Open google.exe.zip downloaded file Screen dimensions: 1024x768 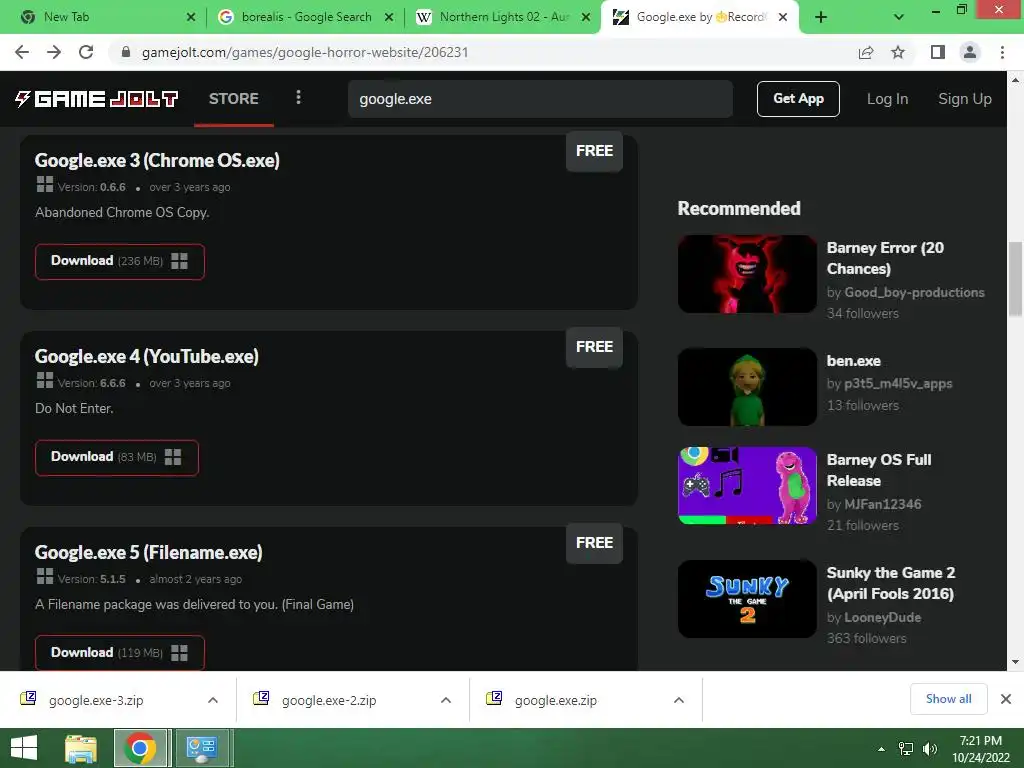click(x=556, y=700)
